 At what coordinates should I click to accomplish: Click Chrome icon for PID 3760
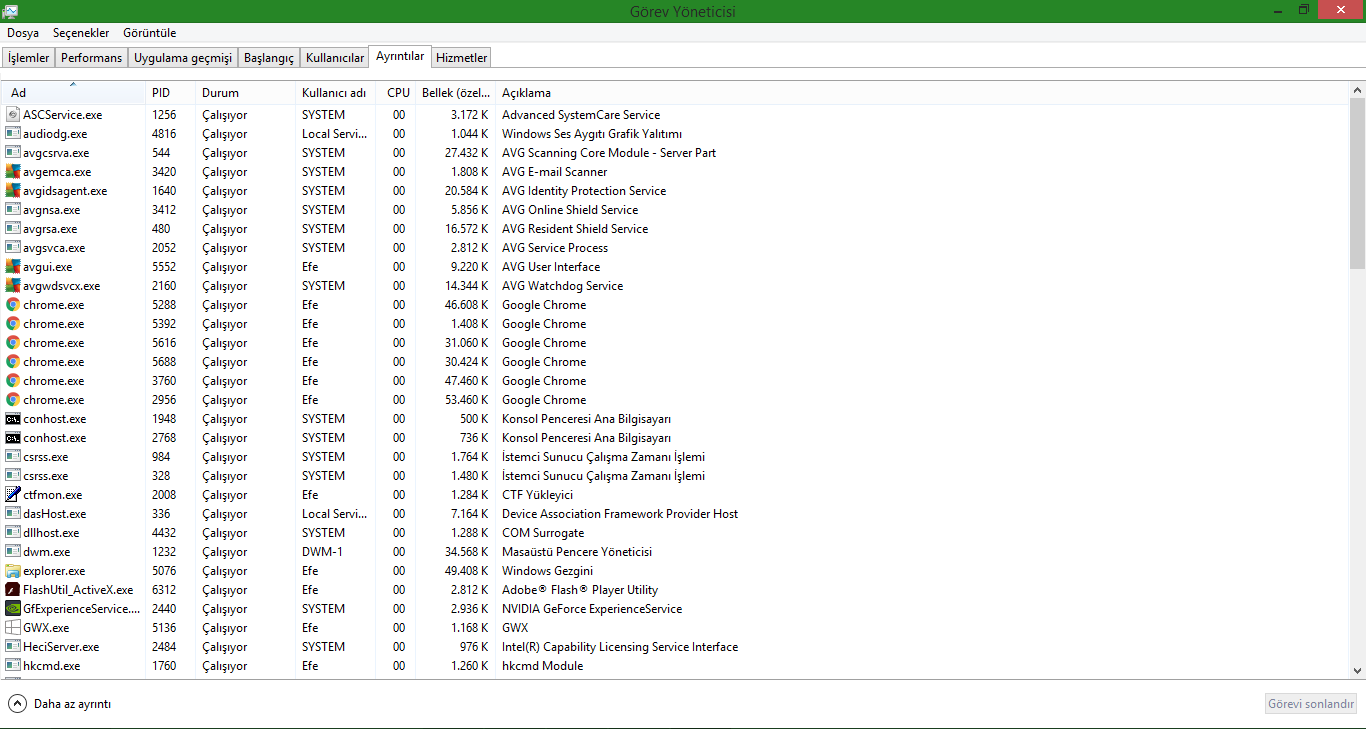coord(13,381)
